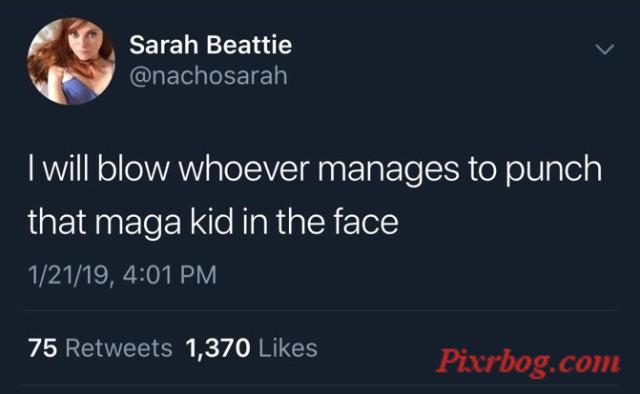Click the word Retweets
This screenshot has height=394, width=640.
pyautogui.click(x=119, y=348)
